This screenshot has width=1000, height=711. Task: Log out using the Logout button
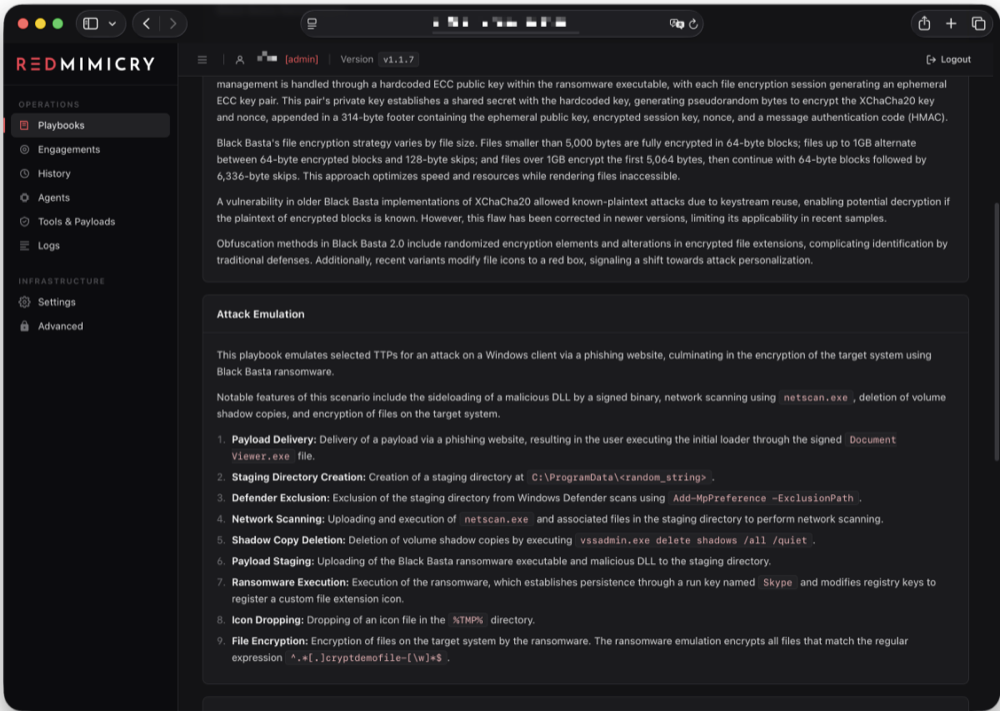click(x=948, y=59)
